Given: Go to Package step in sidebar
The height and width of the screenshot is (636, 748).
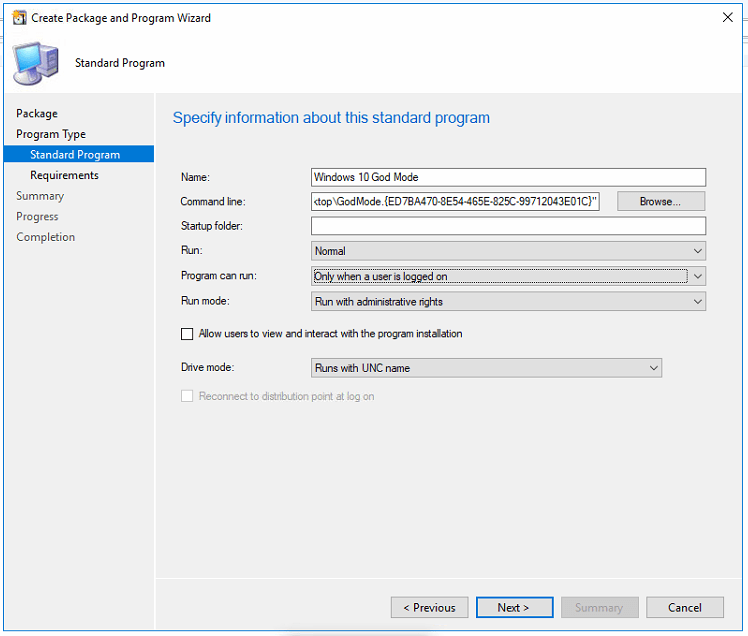Looking at the screenshot, I should tap(37, 114).
